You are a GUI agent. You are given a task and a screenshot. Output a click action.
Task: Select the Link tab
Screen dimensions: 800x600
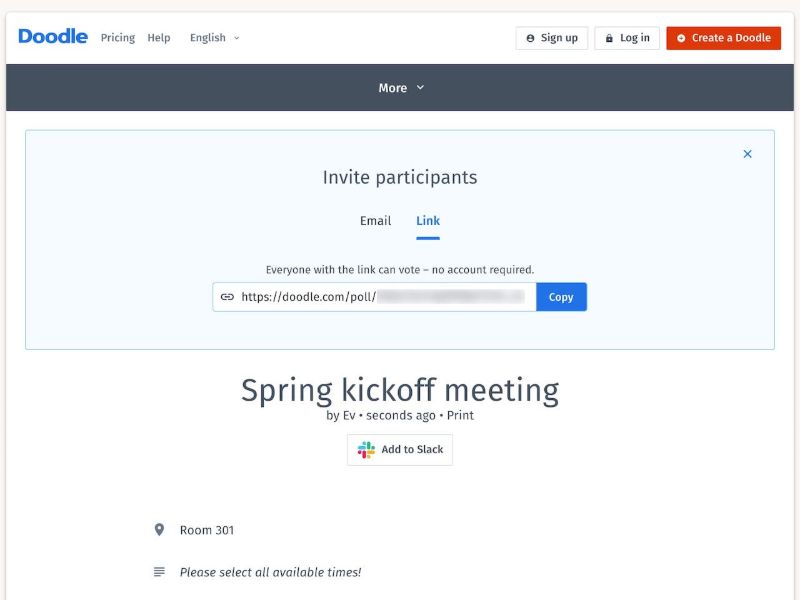(x=428, y=221)
